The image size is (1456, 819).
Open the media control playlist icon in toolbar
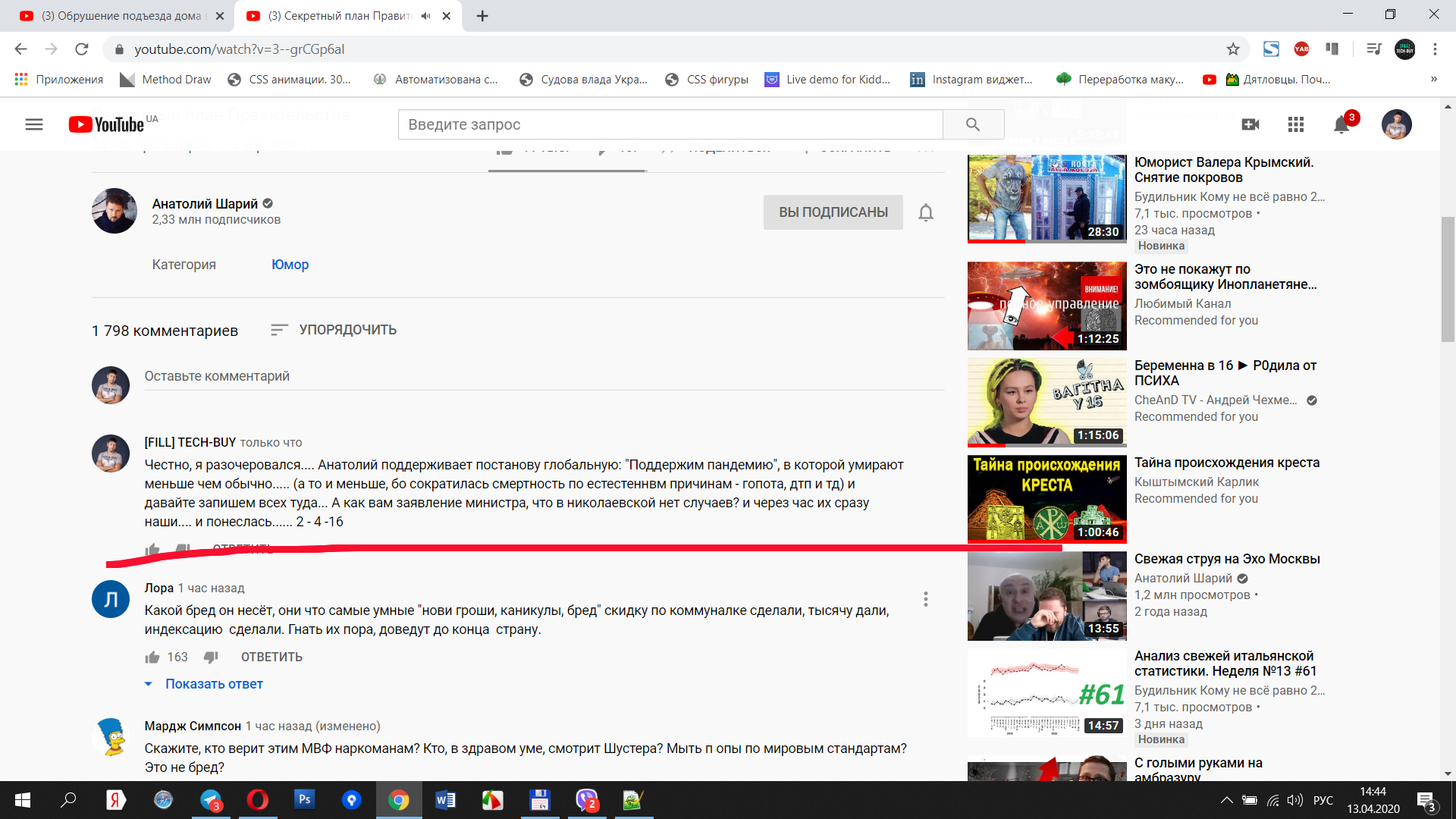click(1374, 49)
